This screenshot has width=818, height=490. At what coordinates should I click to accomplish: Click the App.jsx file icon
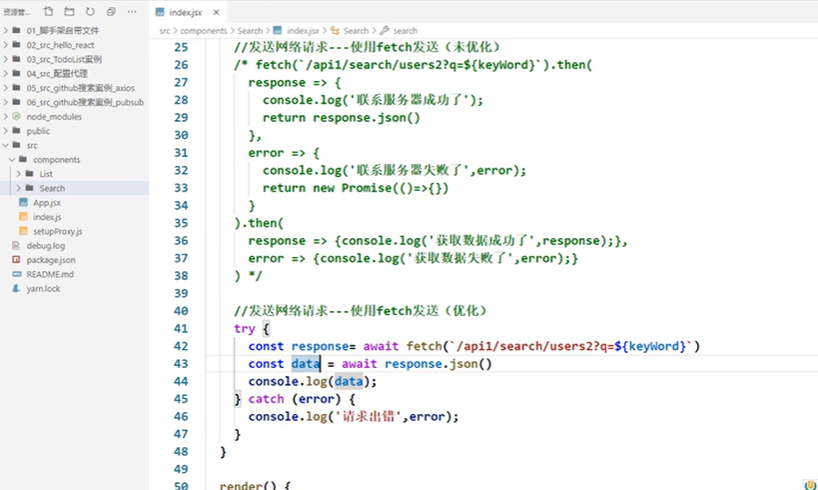[x=23, y=202]
